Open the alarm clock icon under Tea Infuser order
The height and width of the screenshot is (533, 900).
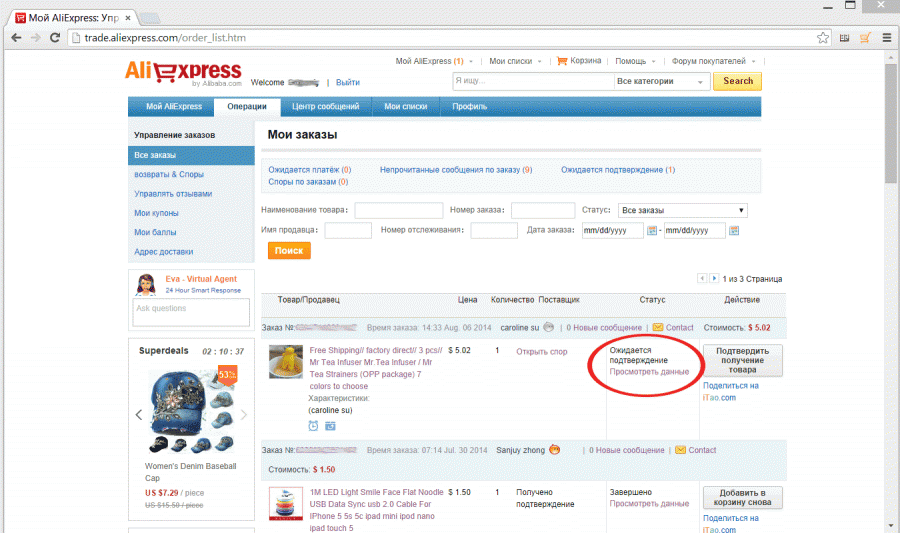coord(313,426)
